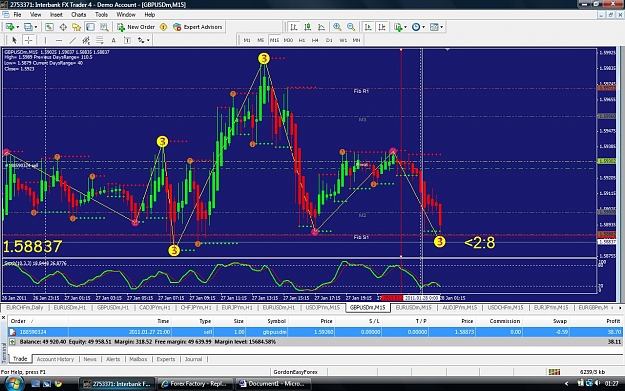Expand the new chart dropdown arrow
The height and width of the screenshot is (391, 625).
[18, 28]
